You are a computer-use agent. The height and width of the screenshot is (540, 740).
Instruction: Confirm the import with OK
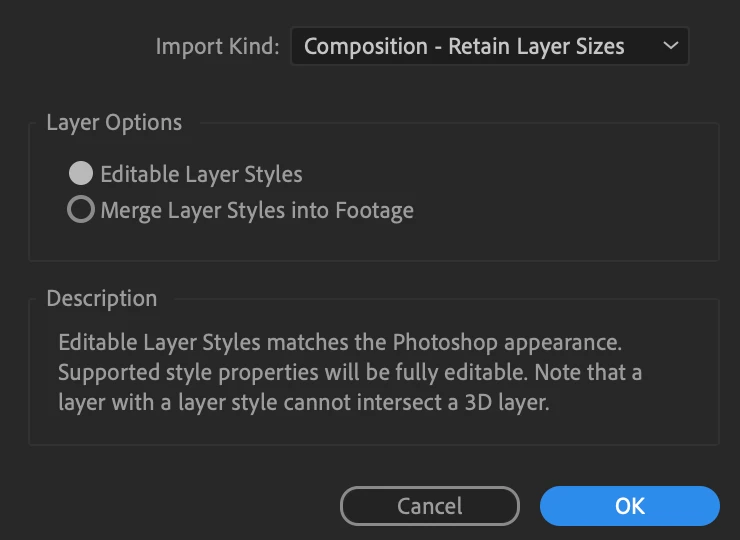click(x=629, y=506)
